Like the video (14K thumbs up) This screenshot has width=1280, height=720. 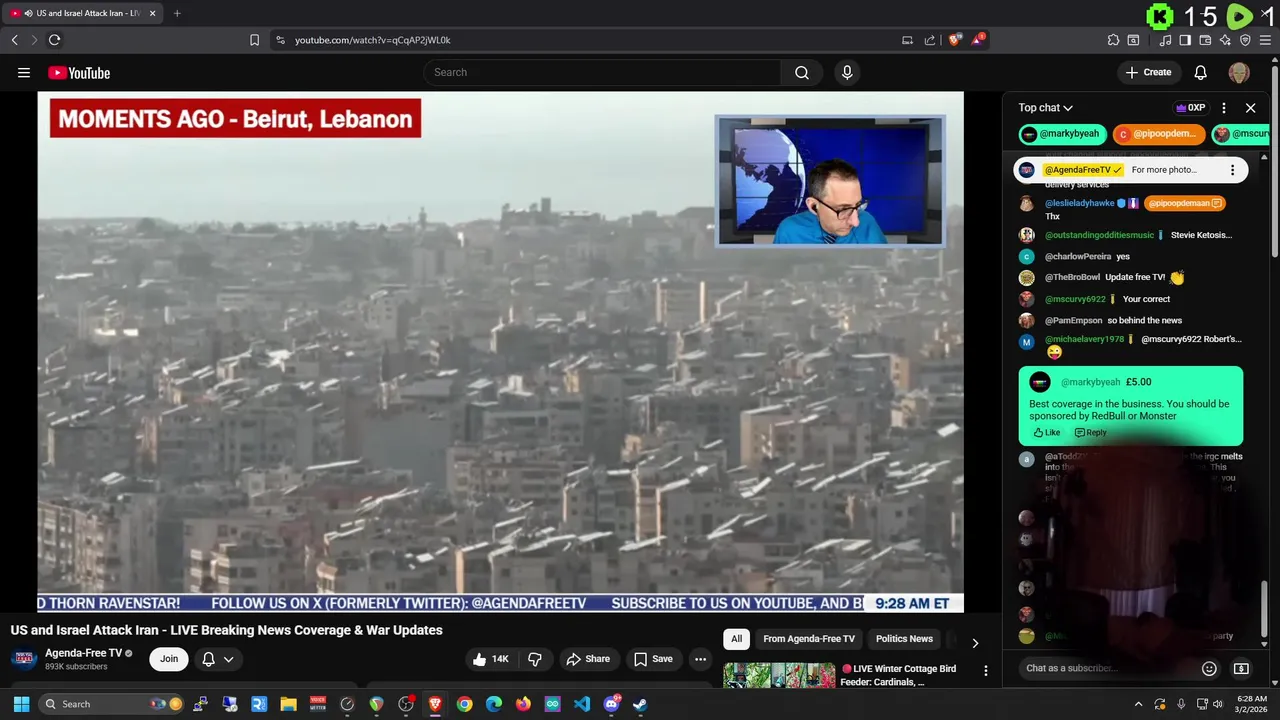(x=491, y=659)
